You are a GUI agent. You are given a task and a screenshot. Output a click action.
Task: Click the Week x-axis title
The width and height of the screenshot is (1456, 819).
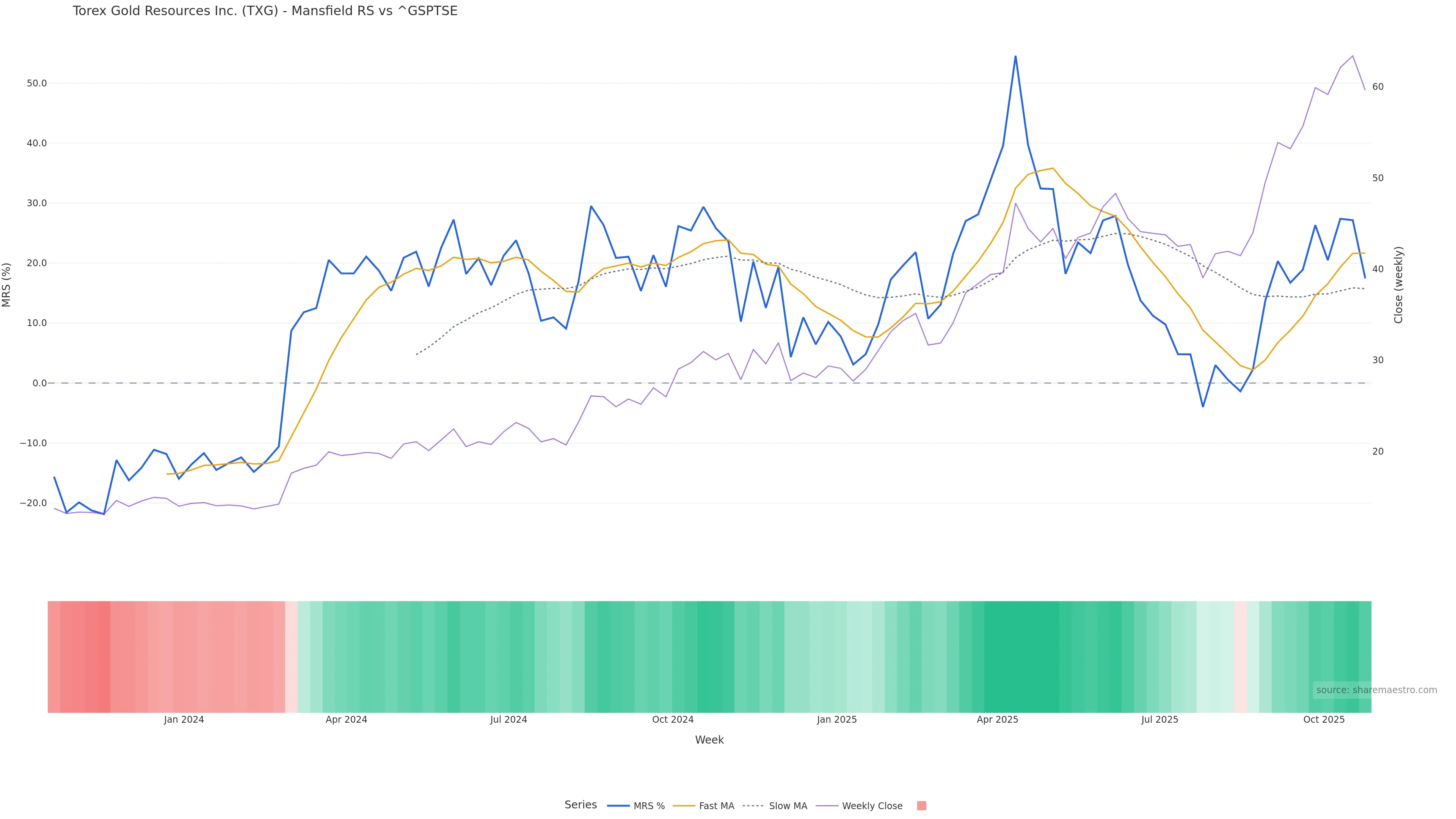pos(709,740)
